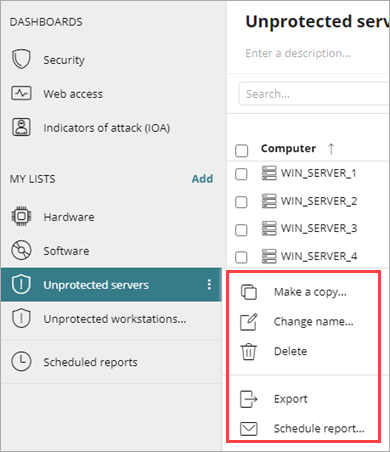Screen dimensions: 390x452
Task: Open the Unprotected servers three-dot menu
Action: pyautogui.click(x=209, y=284)
